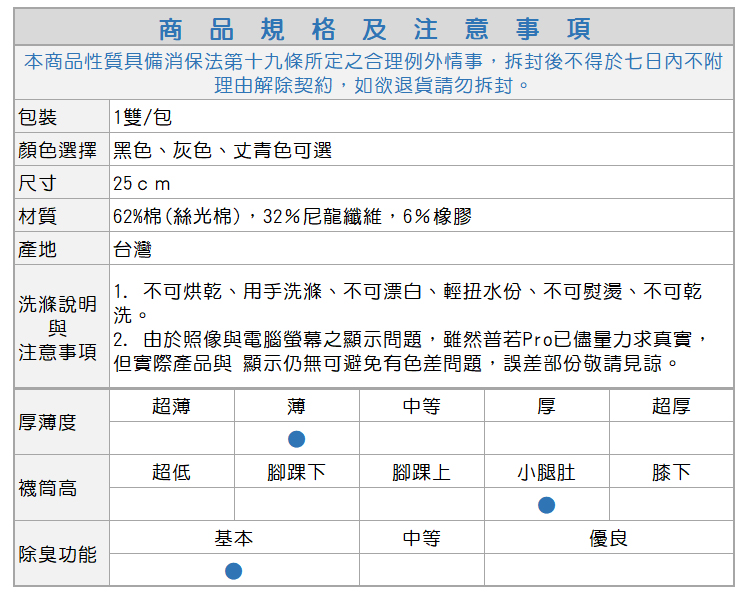
Task: Click the 超薄 thickness column header
Action: (x=171, y=406)
